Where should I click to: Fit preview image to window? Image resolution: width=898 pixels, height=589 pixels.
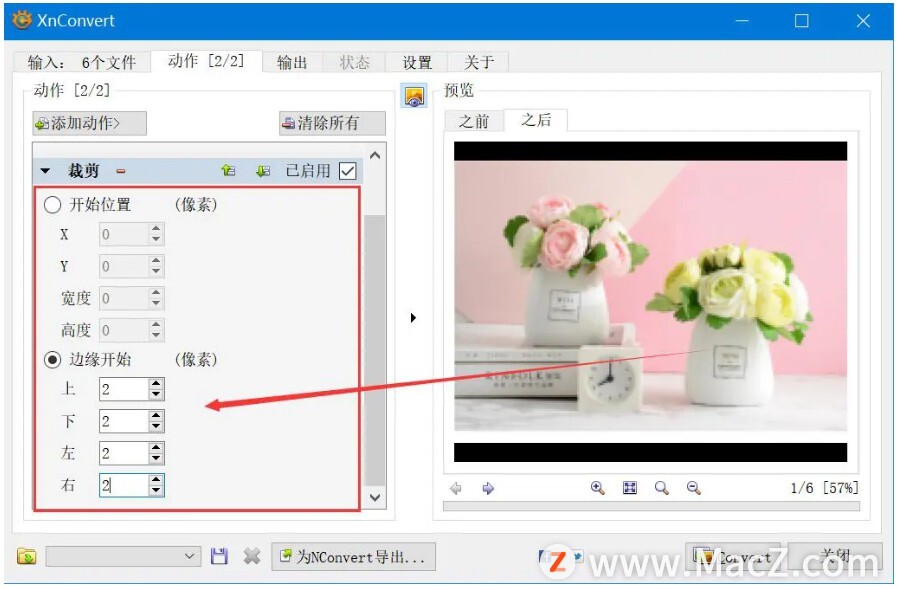point(629,488)
